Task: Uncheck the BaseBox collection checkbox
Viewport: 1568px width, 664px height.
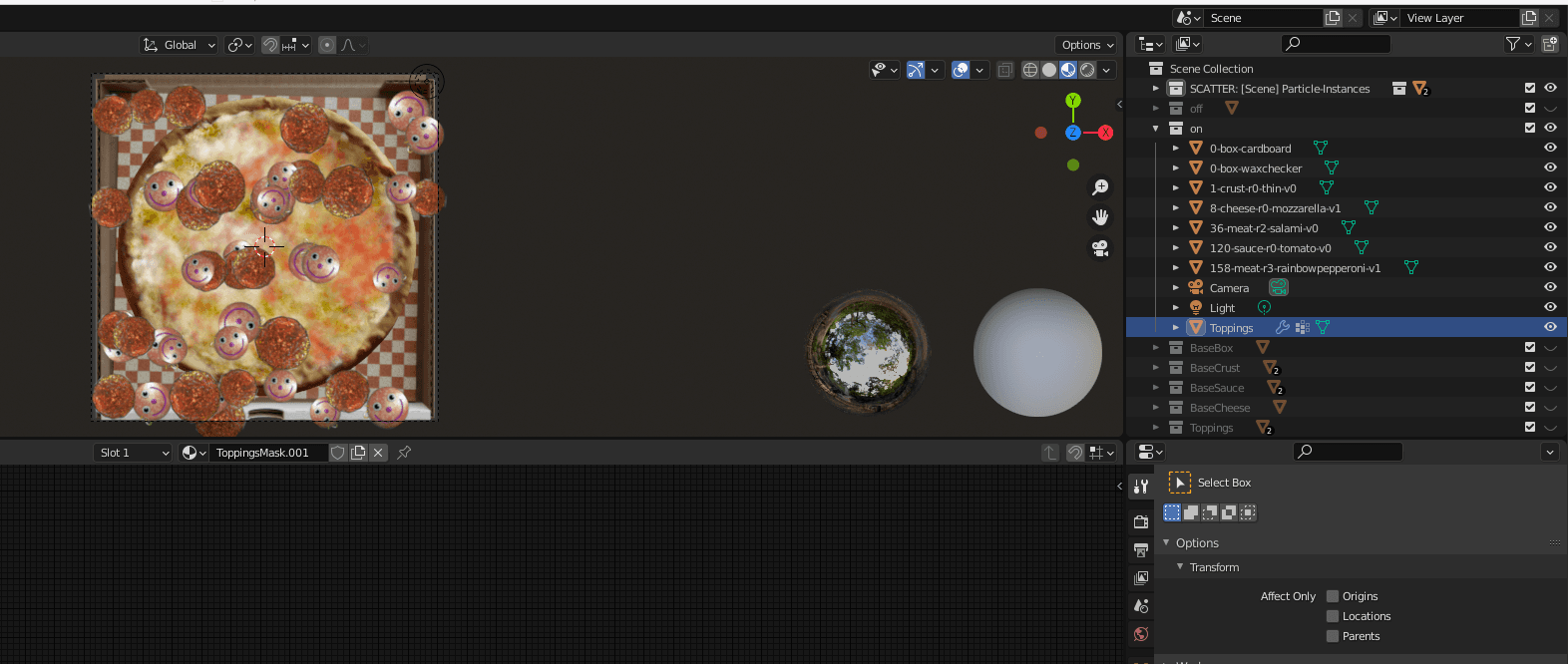Action: 1530,347
